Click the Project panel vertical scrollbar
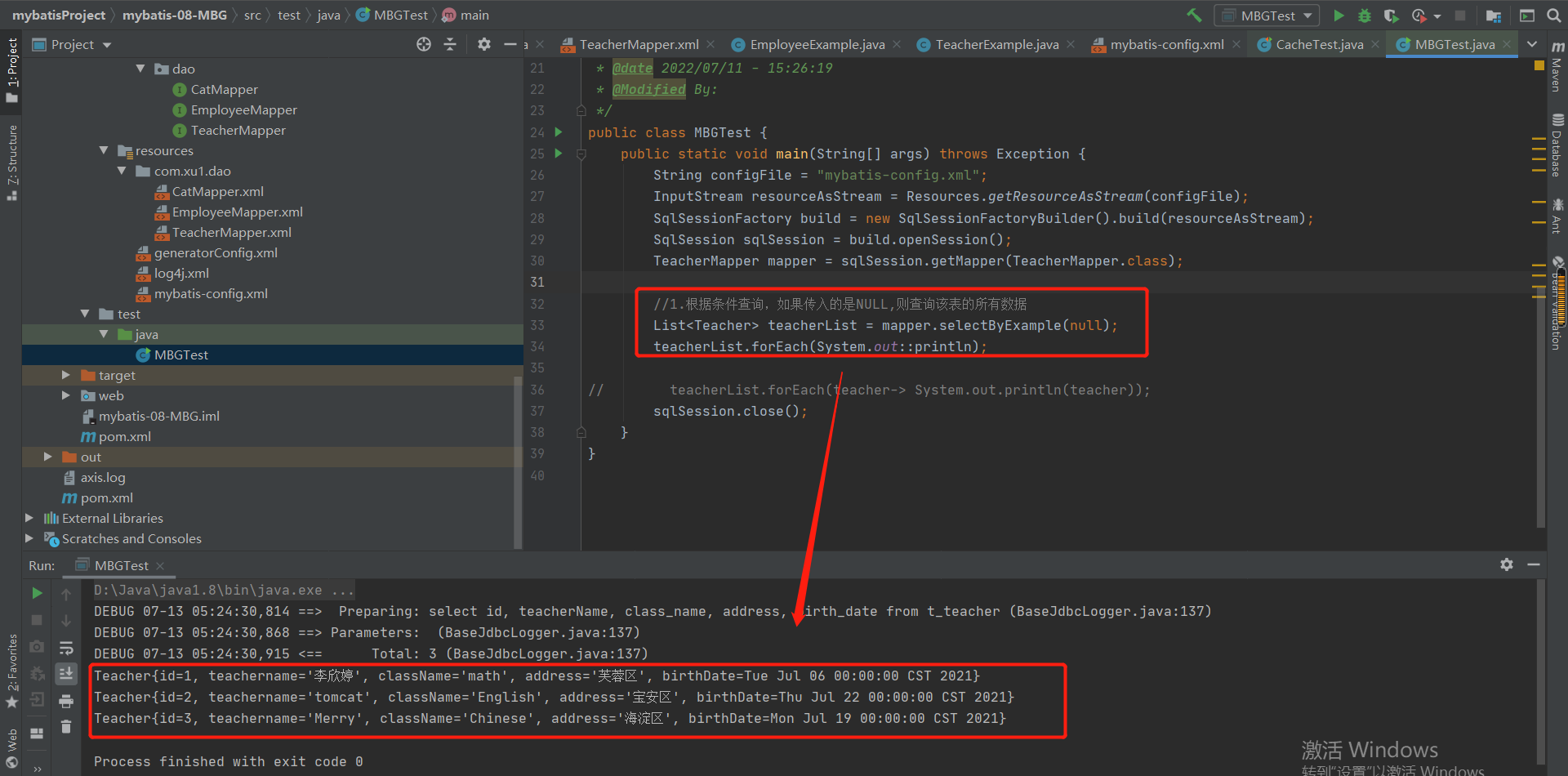 [518, 462]
